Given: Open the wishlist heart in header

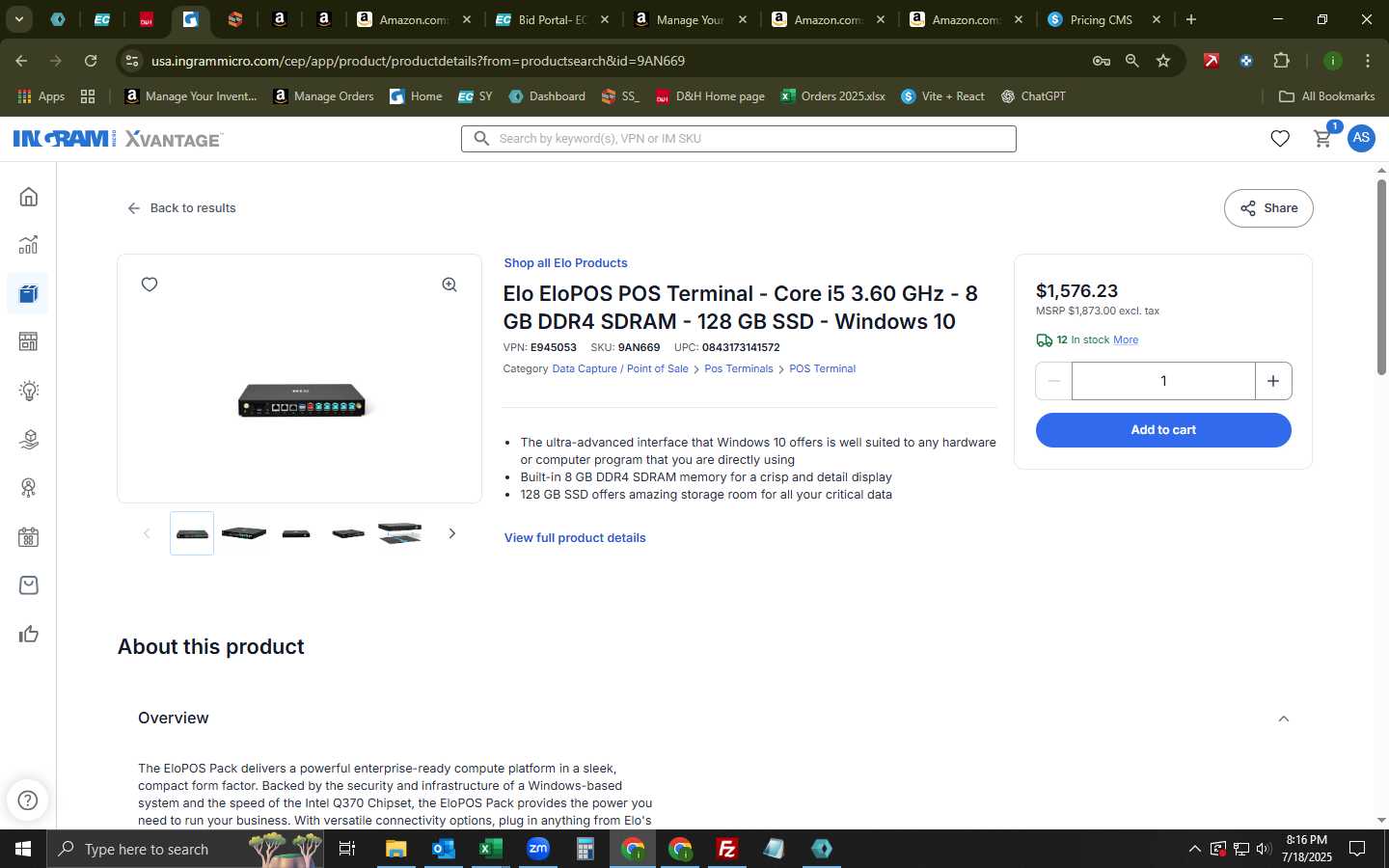Looking at the screenshot, I should point(1280,138).
